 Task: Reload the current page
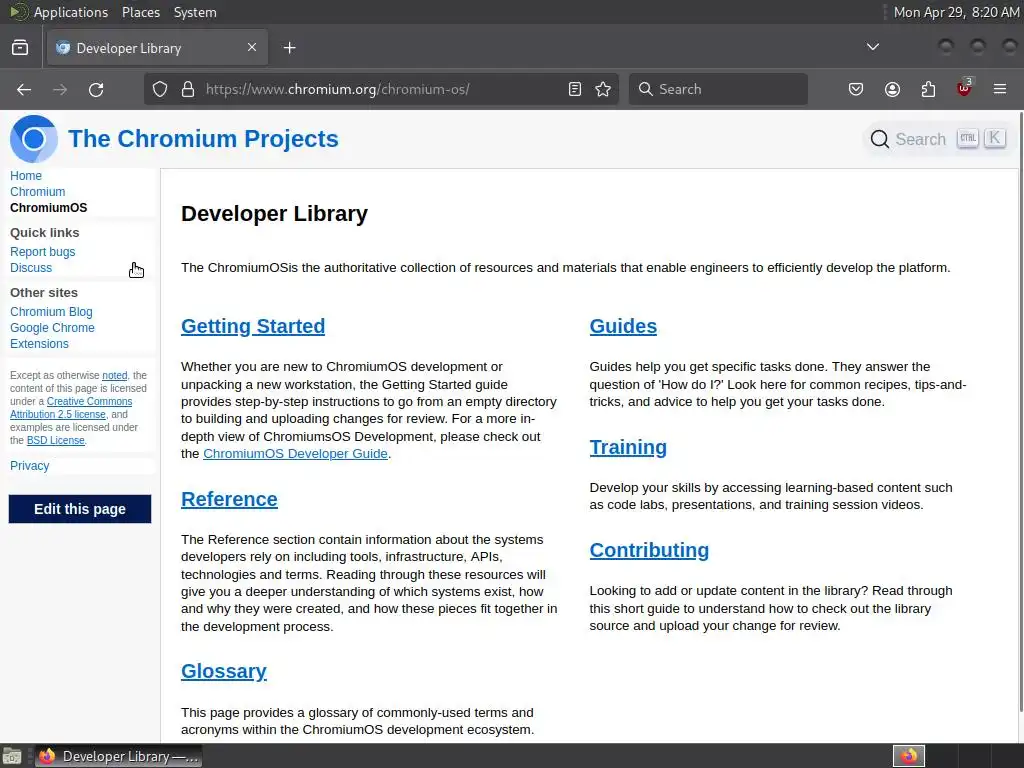point(96,89)
